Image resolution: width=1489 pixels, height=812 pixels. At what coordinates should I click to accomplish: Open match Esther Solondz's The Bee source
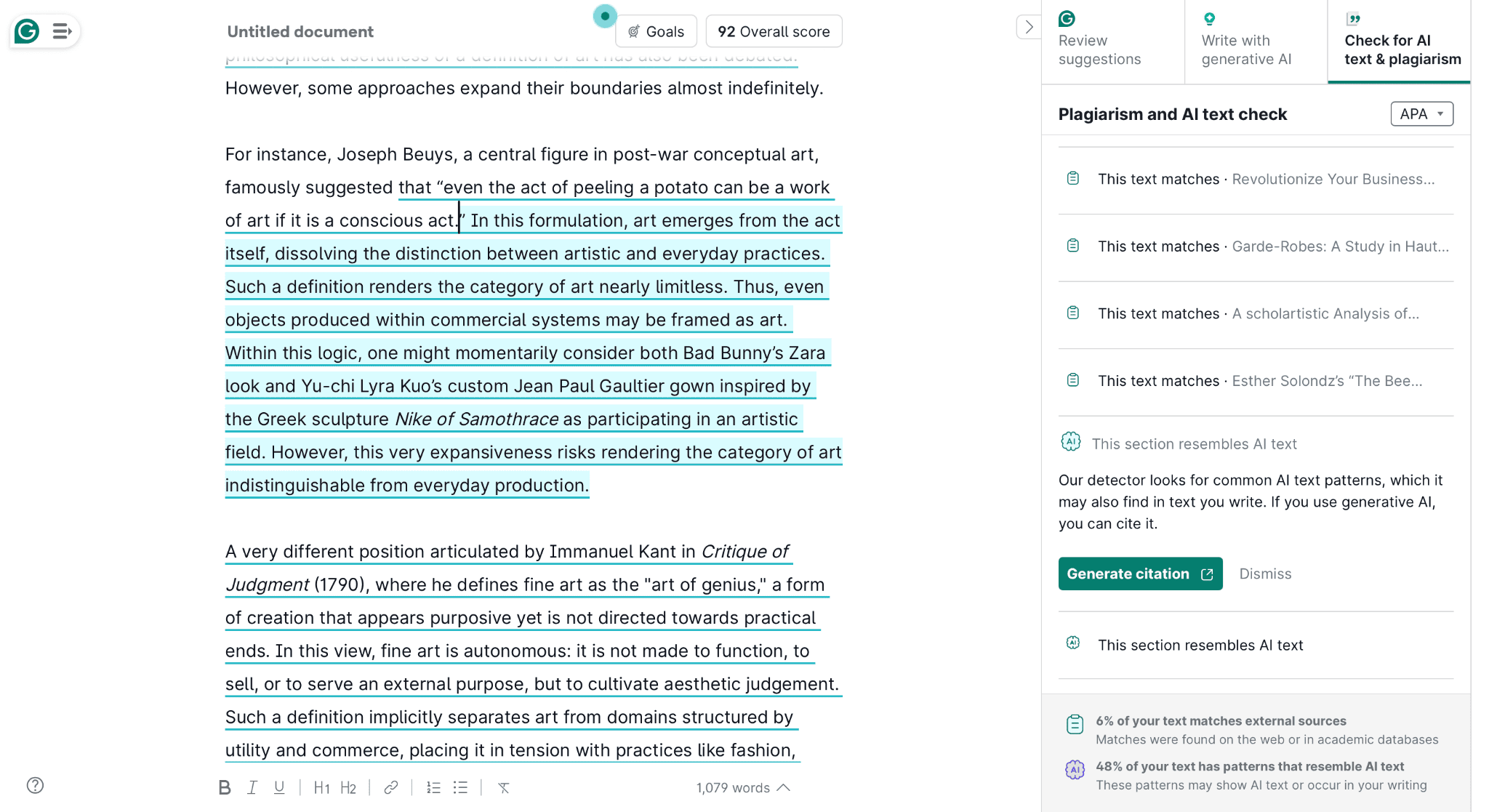[1256, 382]
